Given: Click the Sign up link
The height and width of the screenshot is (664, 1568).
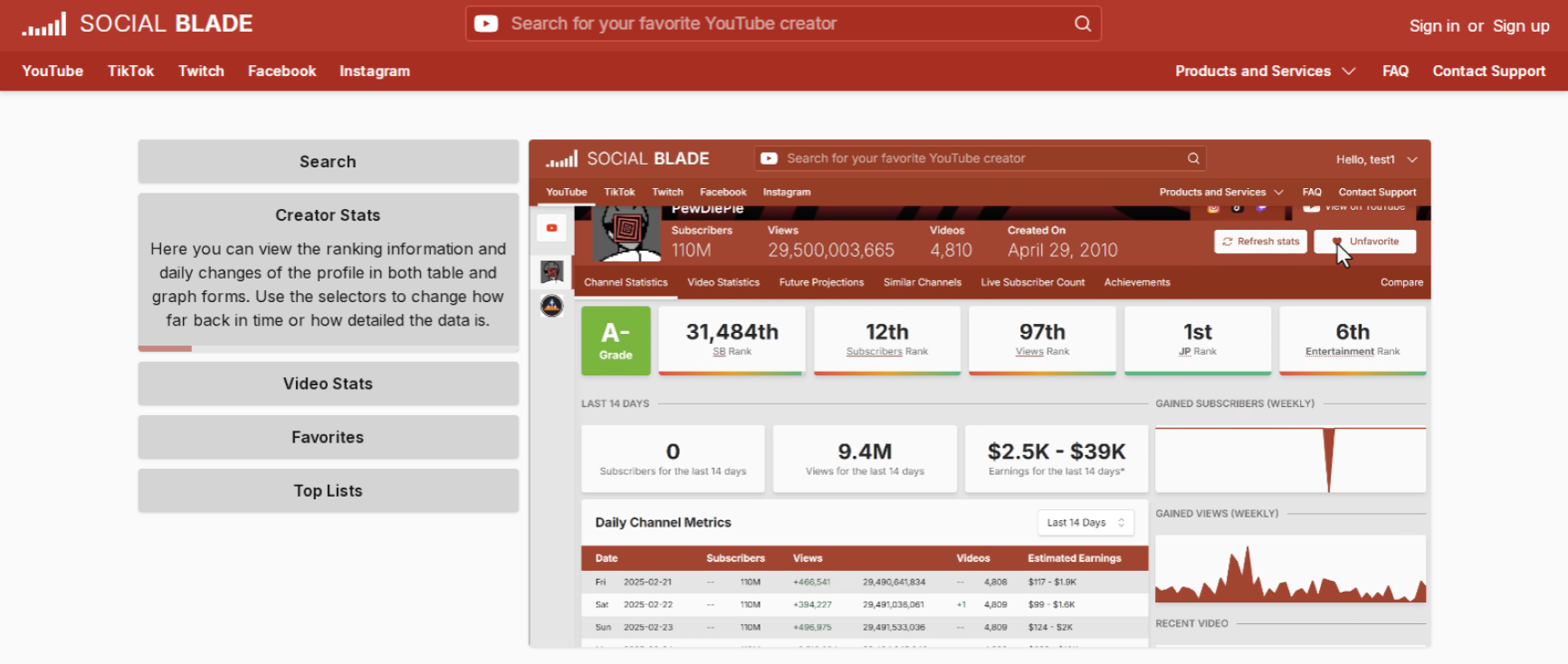Looking at the screenshot, I should coord(1521,26).
